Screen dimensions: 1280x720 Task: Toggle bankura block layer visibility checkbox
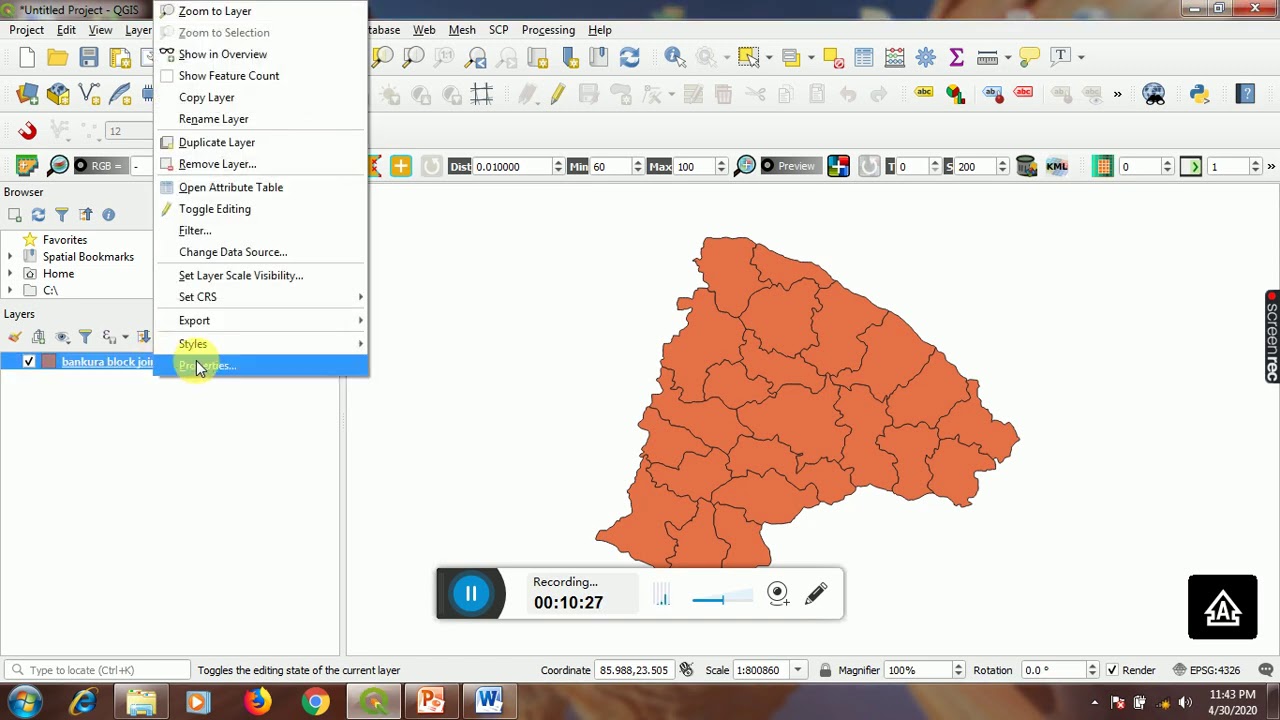tap(28, 362)
